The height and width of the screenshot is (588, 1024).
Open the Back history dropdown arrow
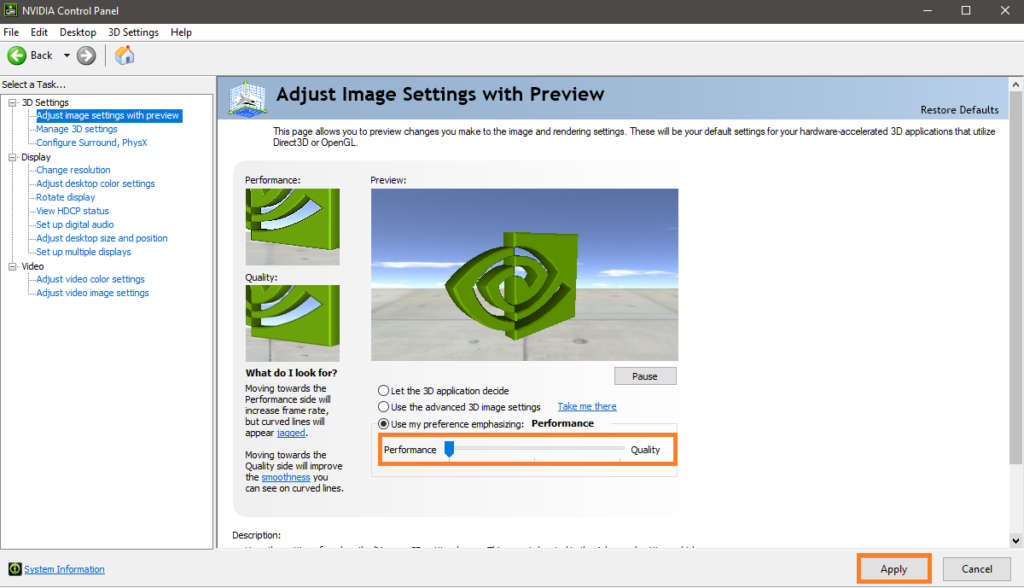point(67,56)
